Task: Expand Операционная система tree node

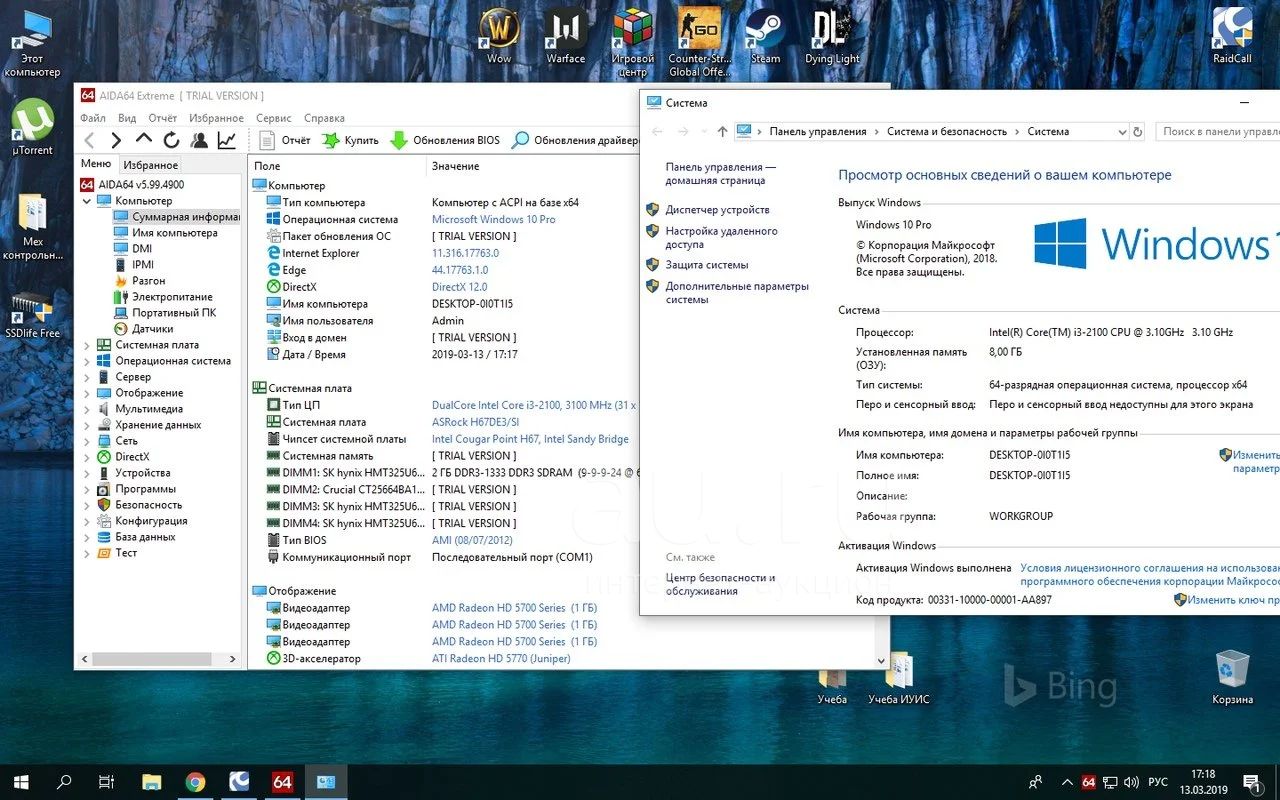Action: [87, 361]
